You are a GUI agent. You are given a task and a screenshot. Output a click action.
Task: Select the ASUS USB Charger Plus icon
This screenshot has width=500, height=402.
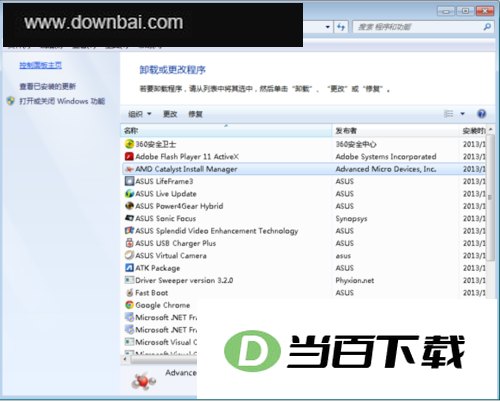coord(129,243)
